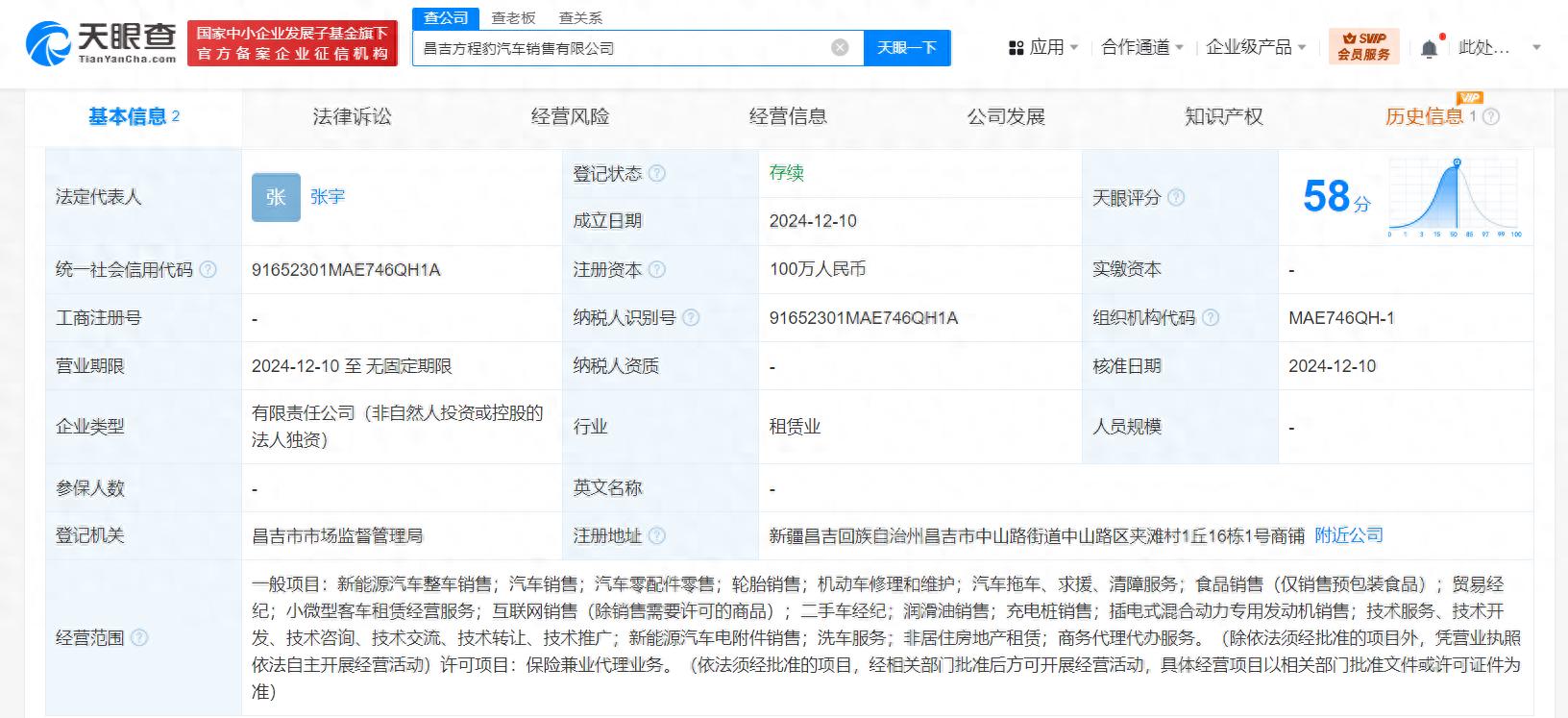Viewport: 1568px width, 718px height.
Task: Click the 58分 score value
Action: point(1336,197)
